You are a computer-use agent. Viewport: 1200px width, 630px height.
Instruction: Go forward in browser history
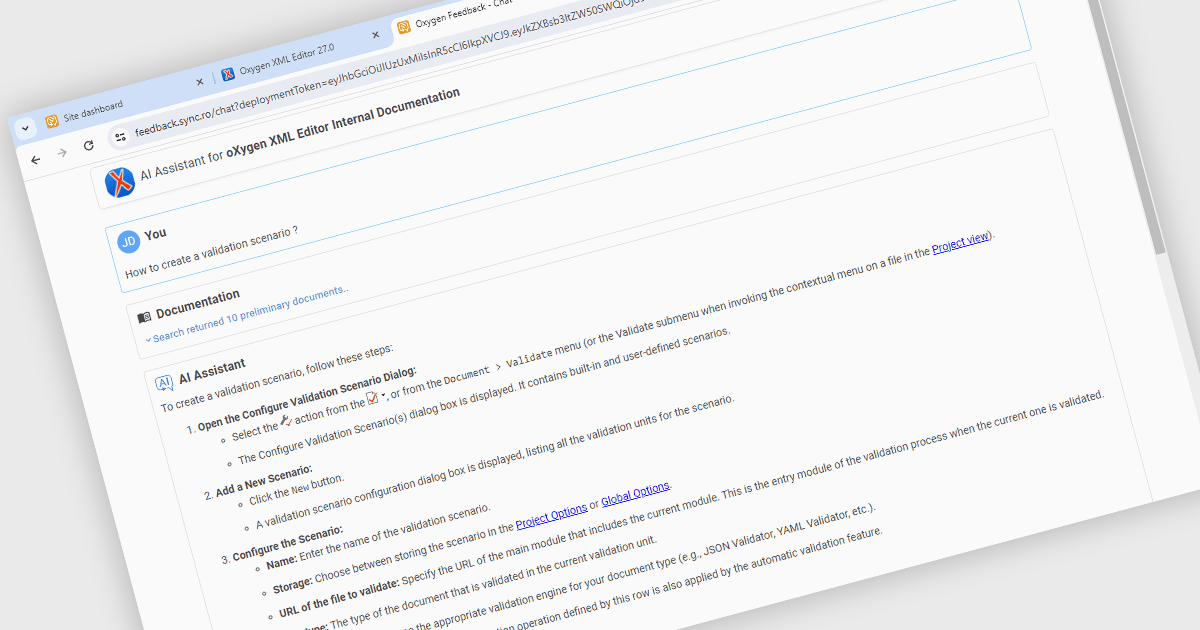[x=62, y=152]
